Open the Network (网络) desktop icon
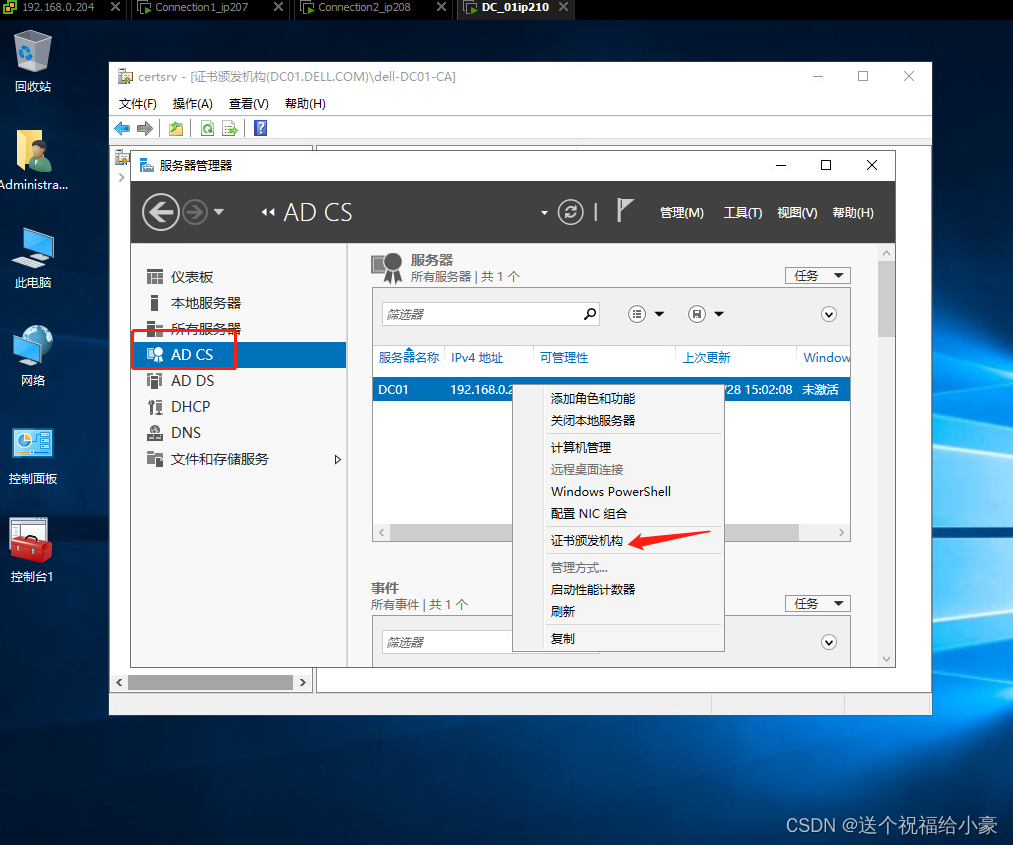 click(32, 356)
